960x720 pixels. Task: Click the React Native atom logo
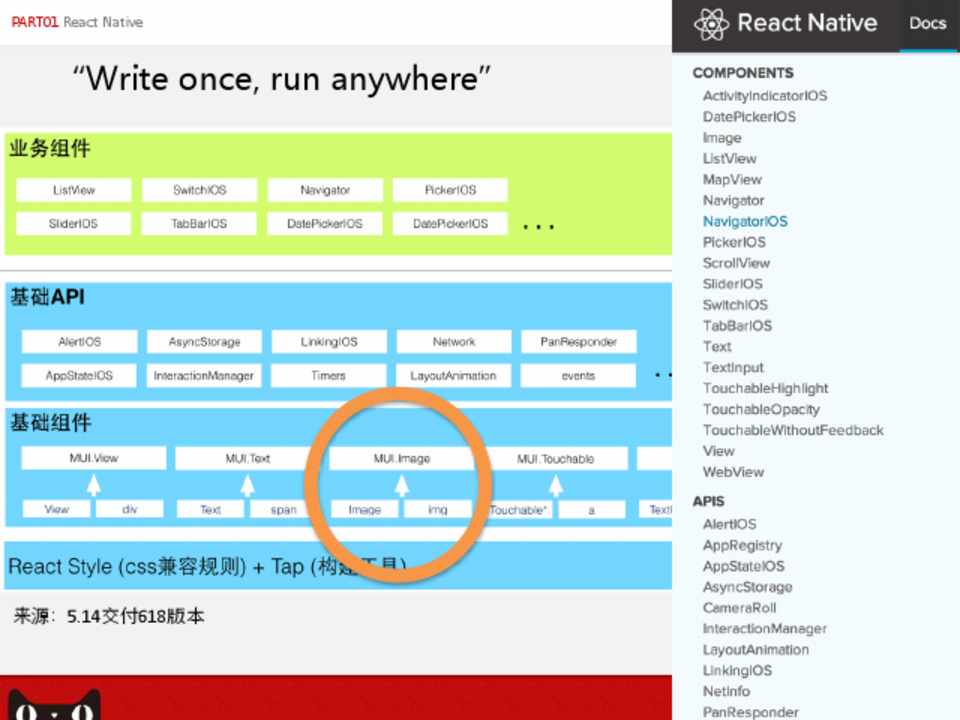711,24
